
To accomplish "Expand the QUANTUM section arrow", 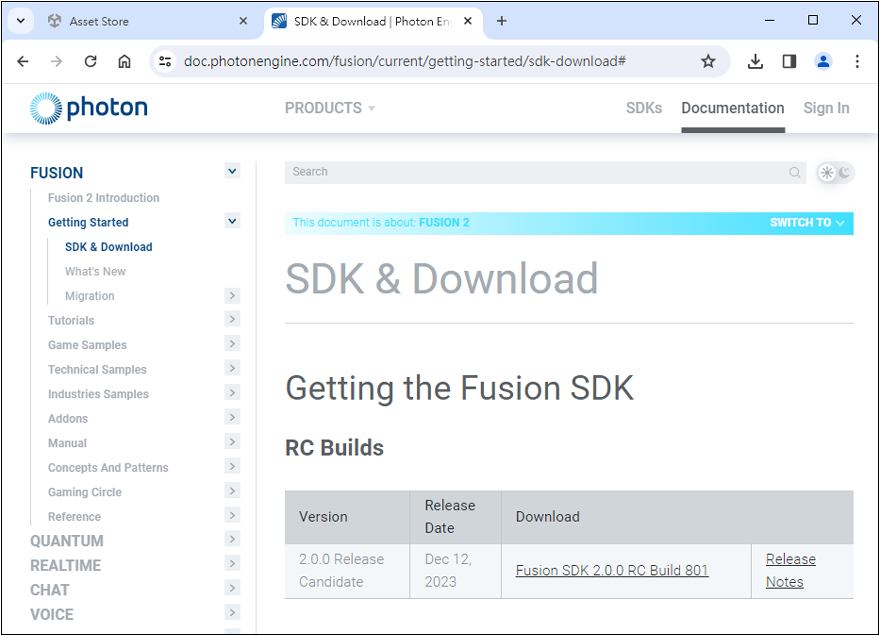I will click(x=232, y=539).
